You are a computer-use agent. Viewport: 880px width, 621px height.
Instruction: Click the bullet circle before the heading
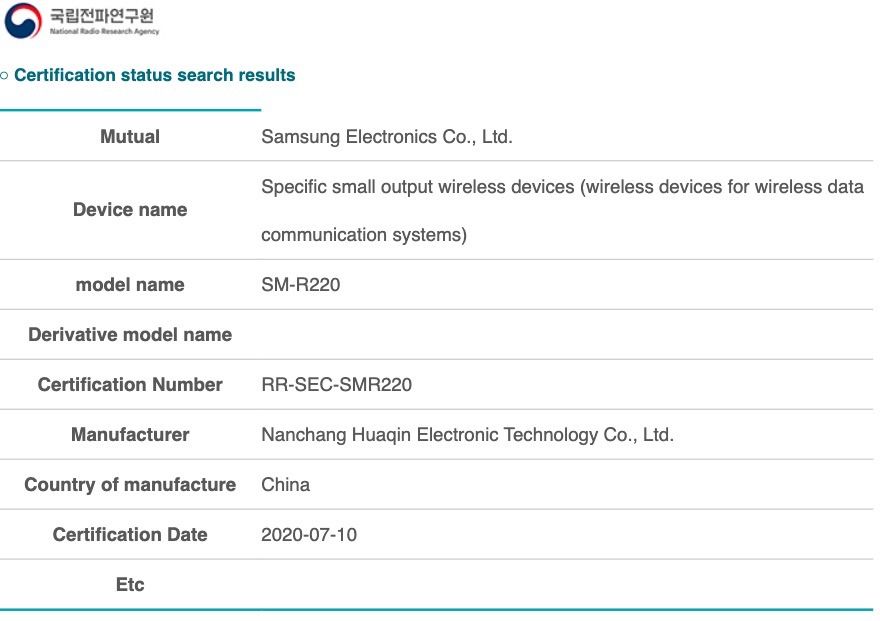[4, 75]
